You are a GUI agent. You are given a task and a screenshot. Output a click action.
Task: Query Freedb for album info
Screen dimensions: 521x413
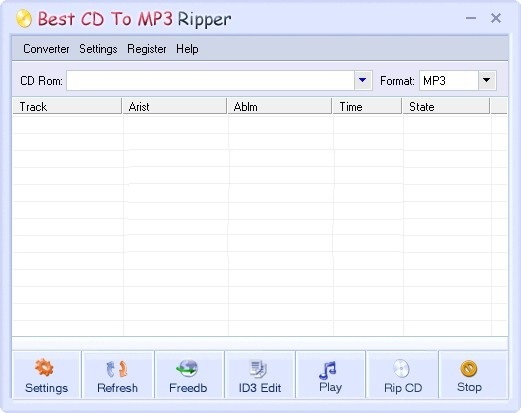[x=189, y=375]
